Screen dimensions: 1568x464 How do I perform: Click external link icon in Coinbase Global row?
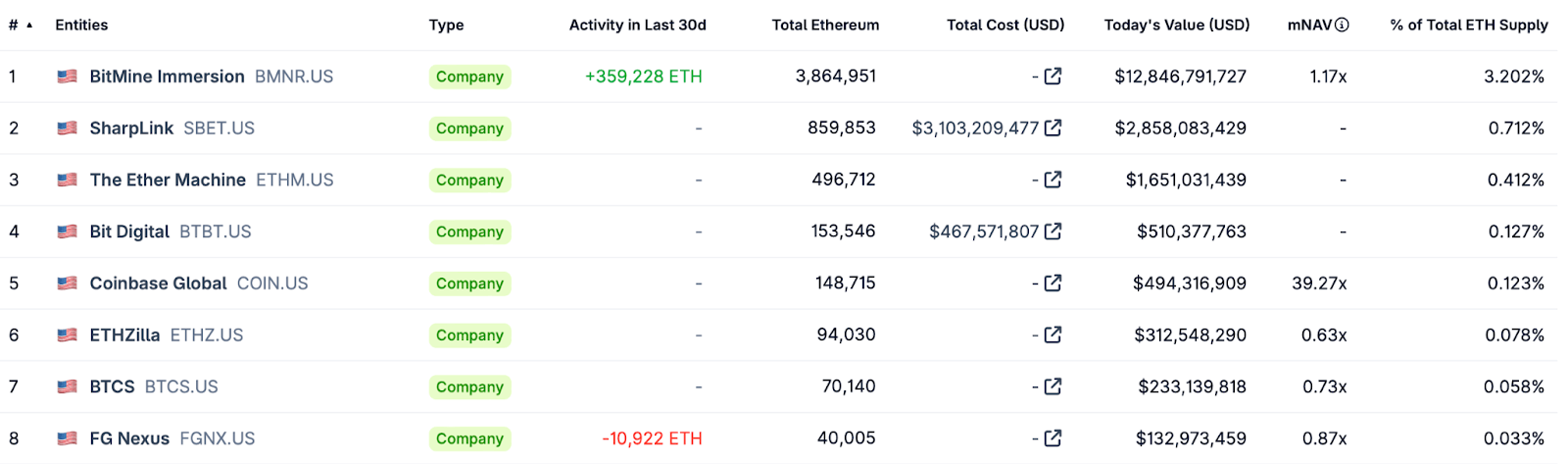pos(1053,284)
